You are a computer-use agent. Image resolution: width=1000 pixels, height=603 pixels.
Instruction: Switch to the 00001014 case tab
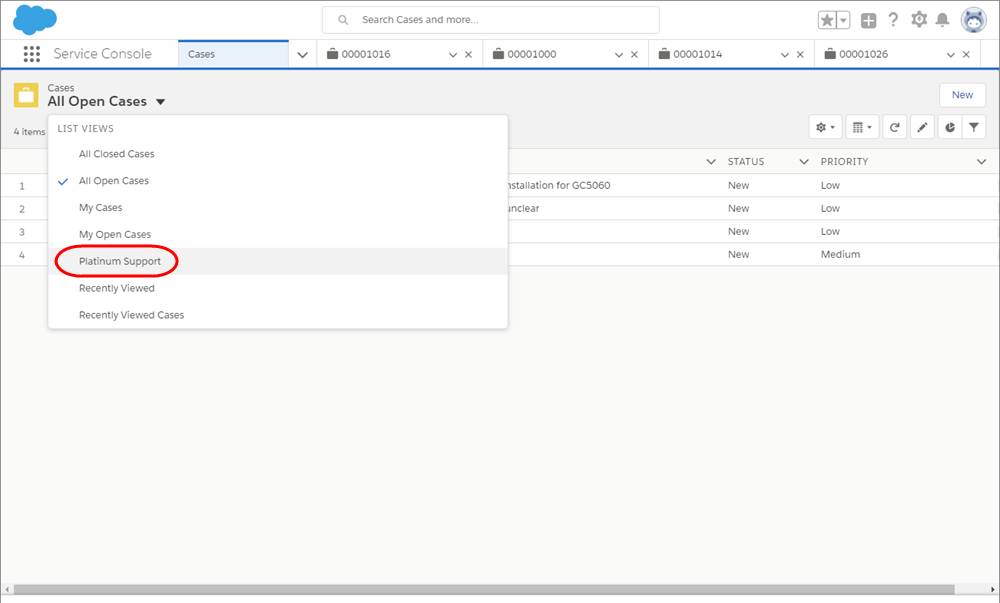698,54
